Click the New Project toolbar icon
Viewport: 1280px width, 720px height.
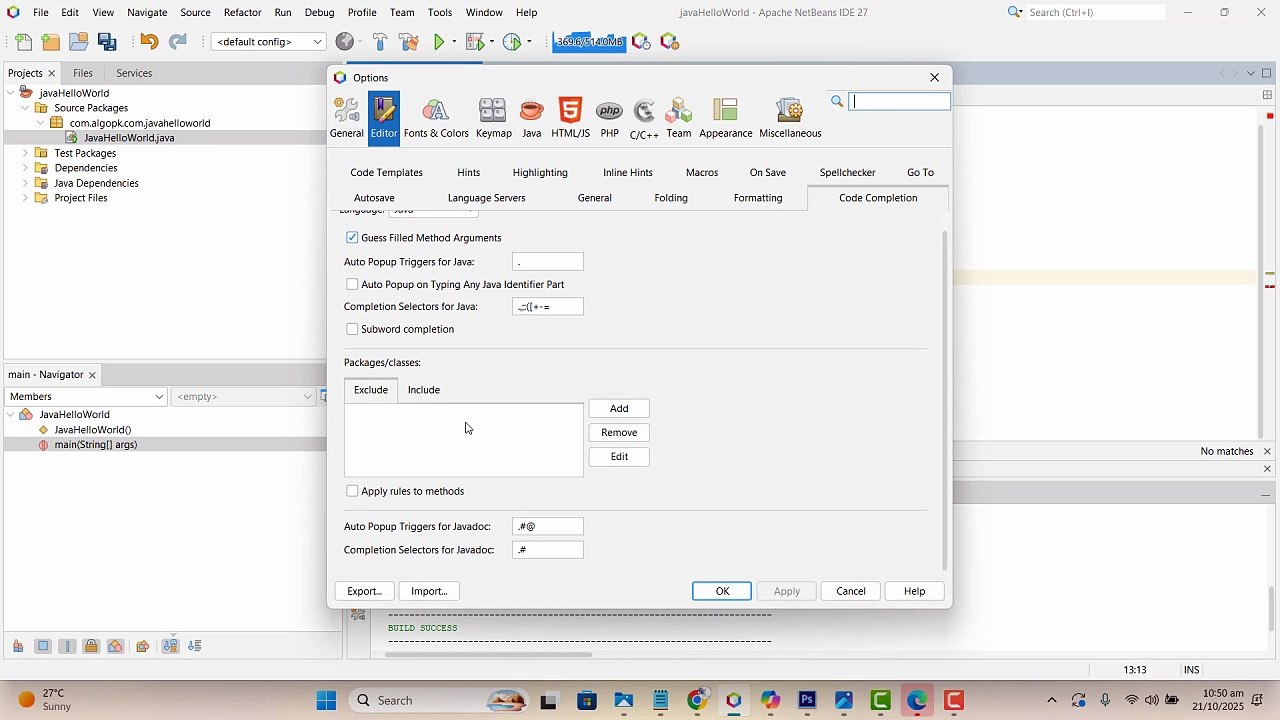point(51,42)
